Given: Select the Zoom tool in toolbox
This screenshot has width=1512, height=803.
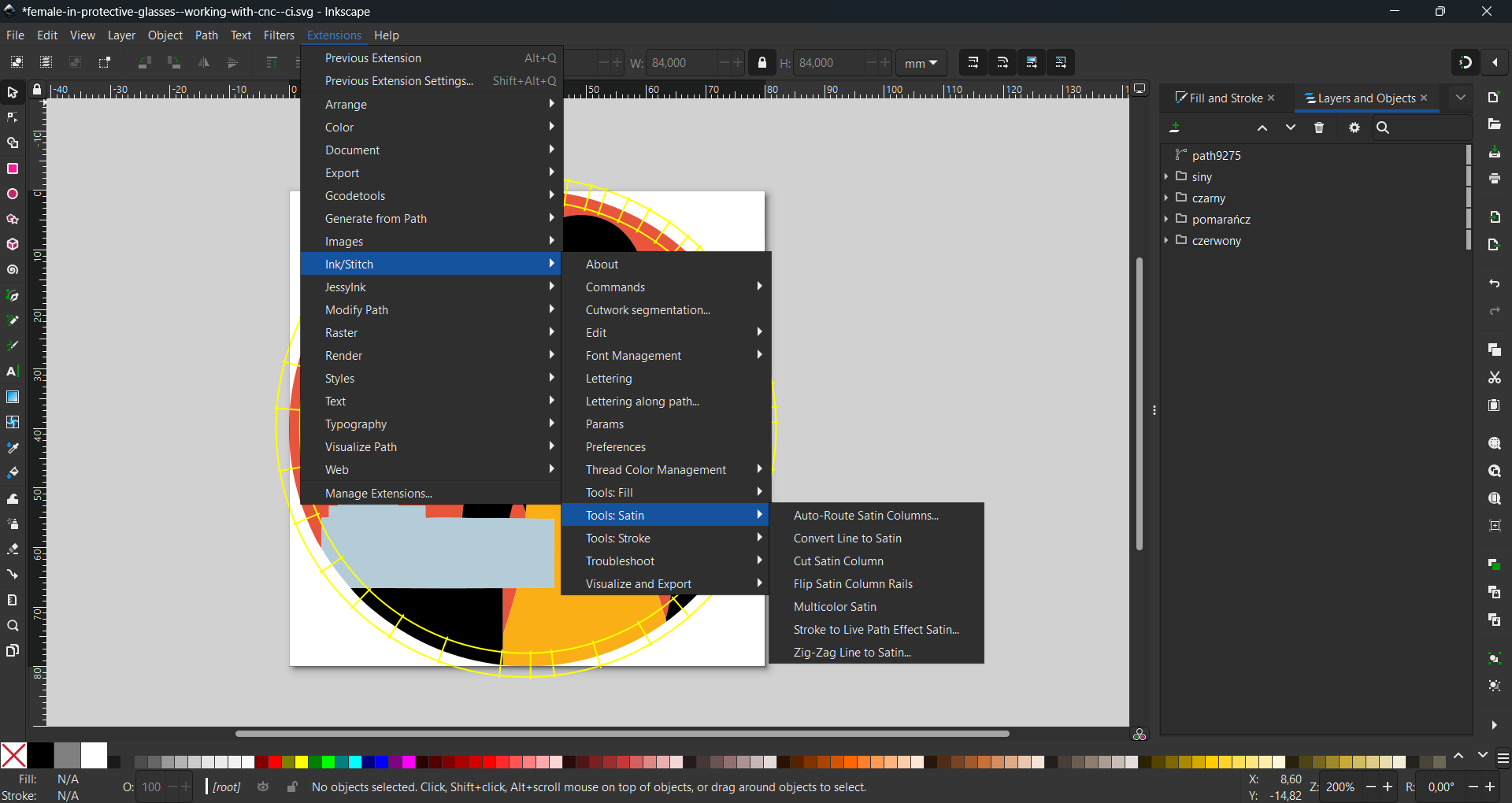Looking at the screenshot, I should tap(13, 626).
